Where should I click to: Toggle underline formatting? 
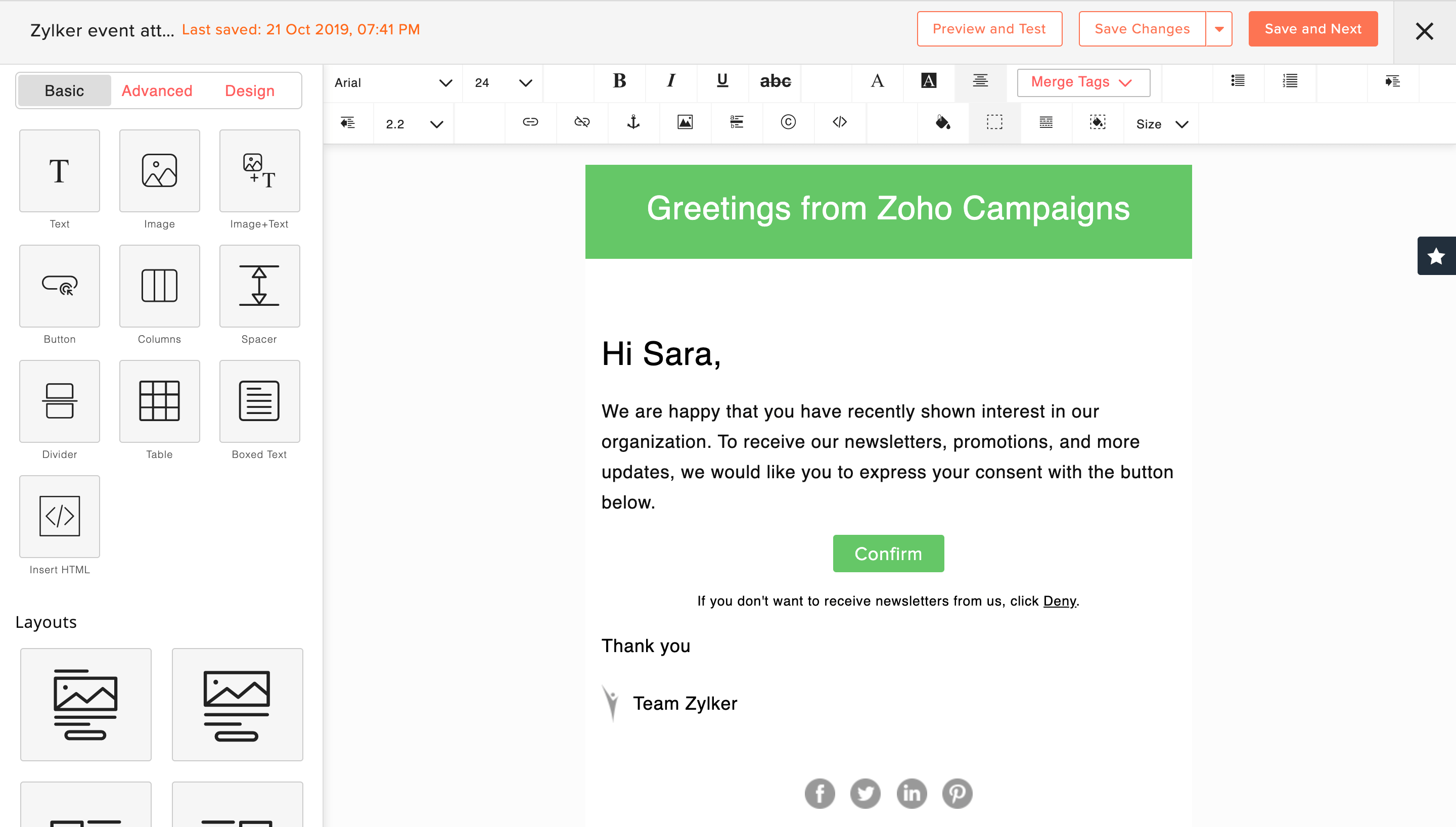[x=722, y=81]
